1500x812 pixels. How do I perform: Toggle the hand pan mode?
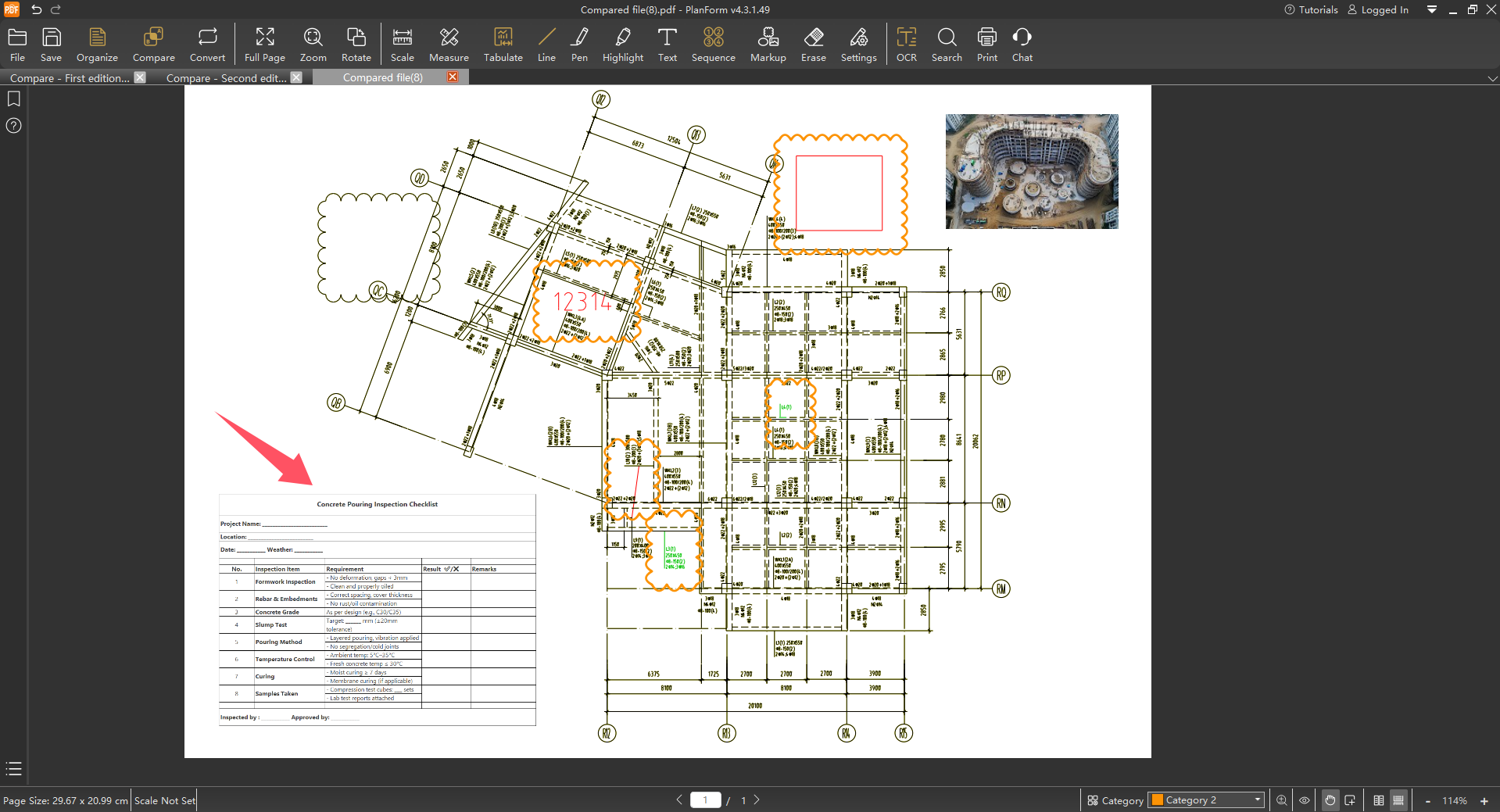click(x=1330, y=800)
